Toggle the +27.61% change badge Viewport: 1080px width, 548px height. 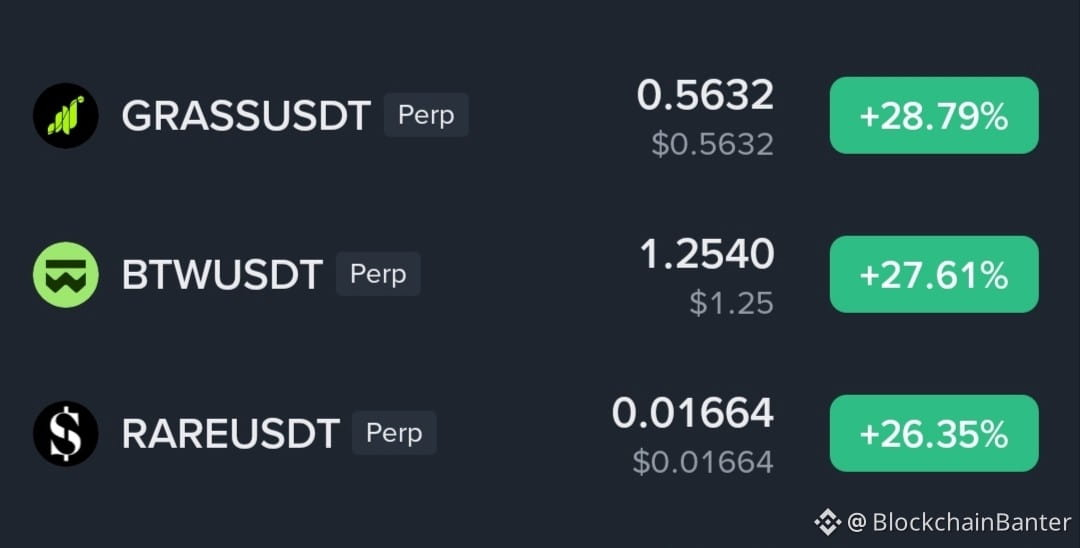[x=934, y=275]
